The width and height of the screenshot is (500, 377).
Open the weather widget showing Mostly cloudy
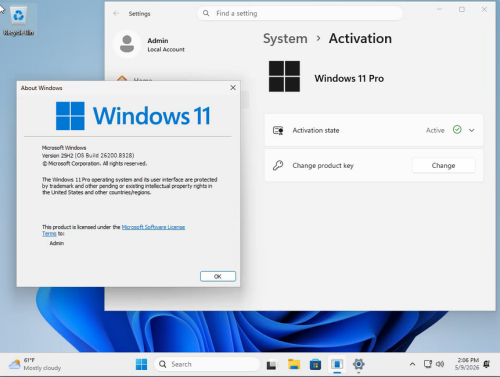[35, 364]
